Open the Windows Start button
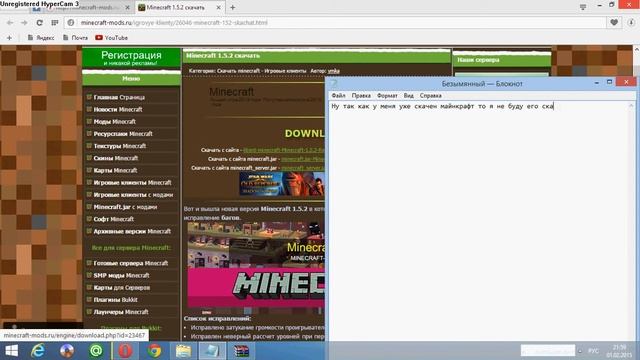Screen dimensions: 640x360 click(11, 351)
